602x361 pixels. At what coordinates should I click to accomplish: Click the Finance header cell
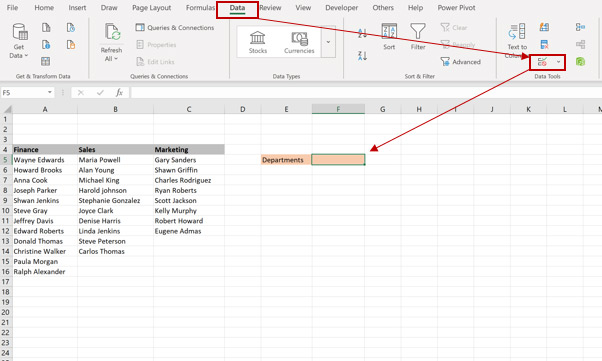(45, 150)
